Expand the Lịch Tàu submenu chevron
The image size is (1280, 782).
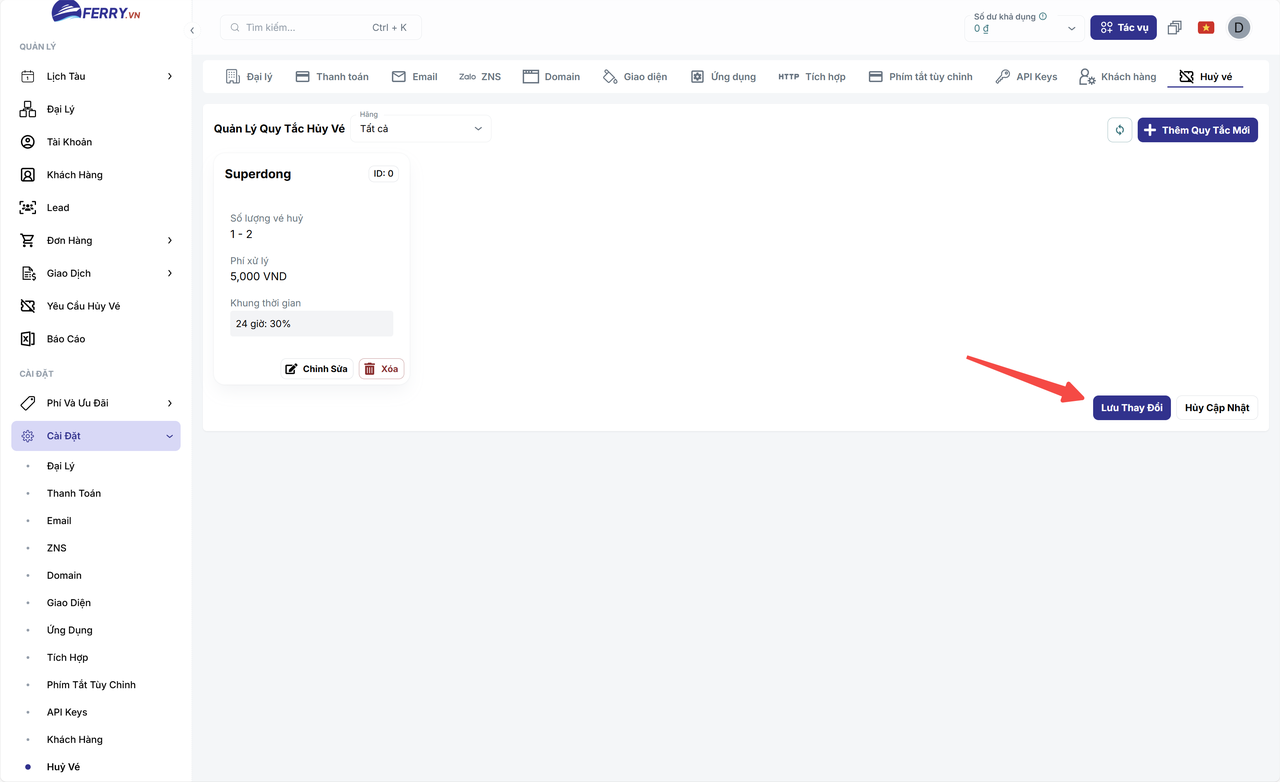tap(170, 76)
